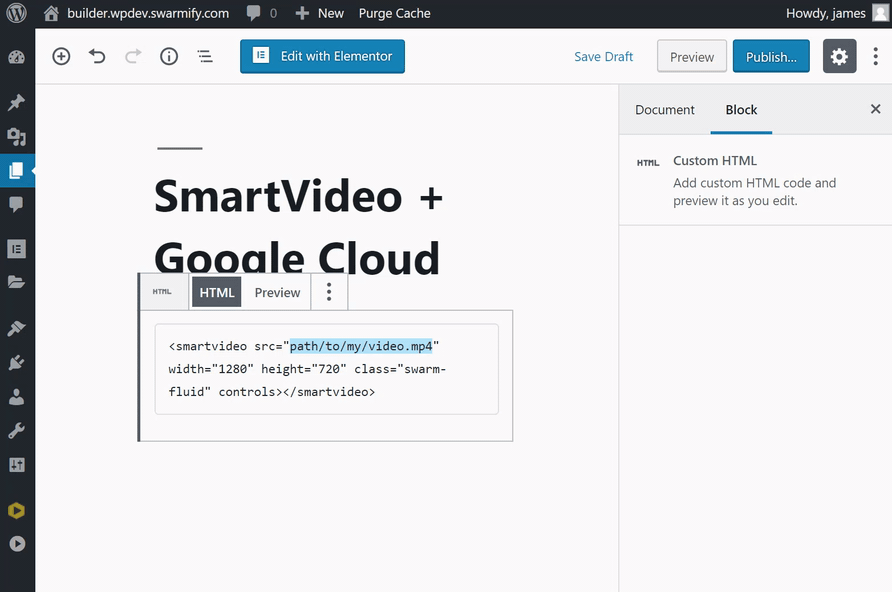Click Purge Cache in the admin bar
Image resolution: width=892 pixels, height=592 pixels.
[x=394, y=13]
